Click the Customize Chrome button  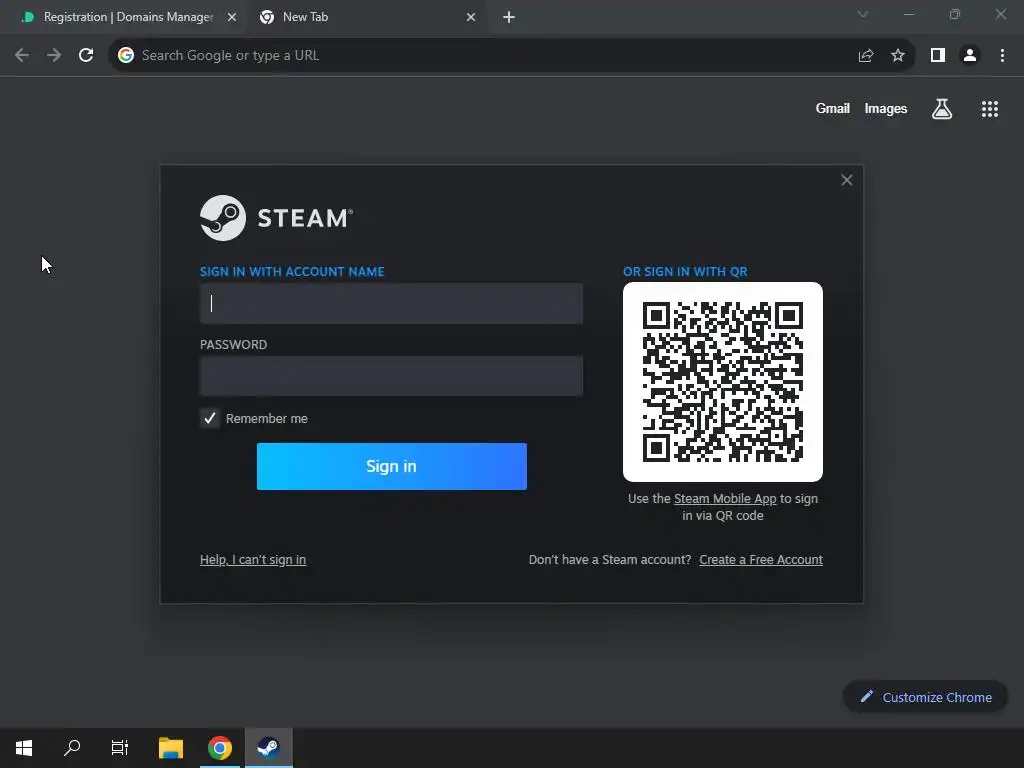[925, 697]
